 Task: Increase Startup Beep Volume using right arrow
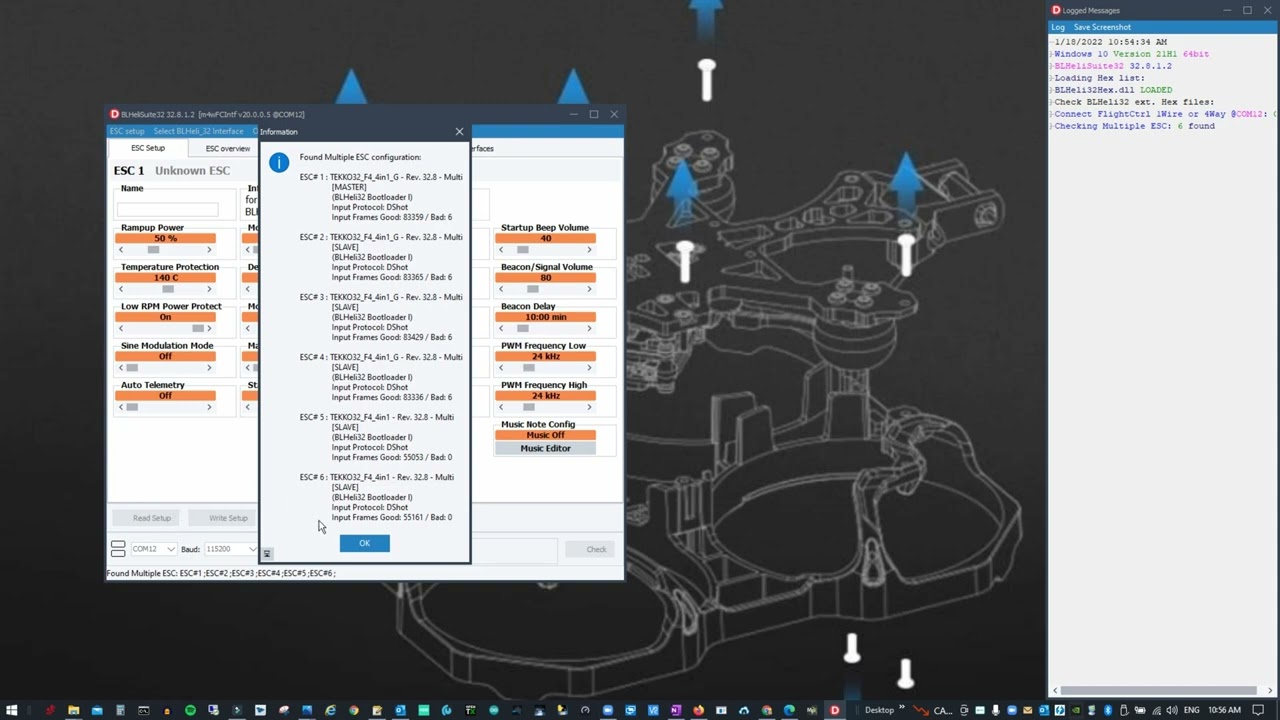589,250
